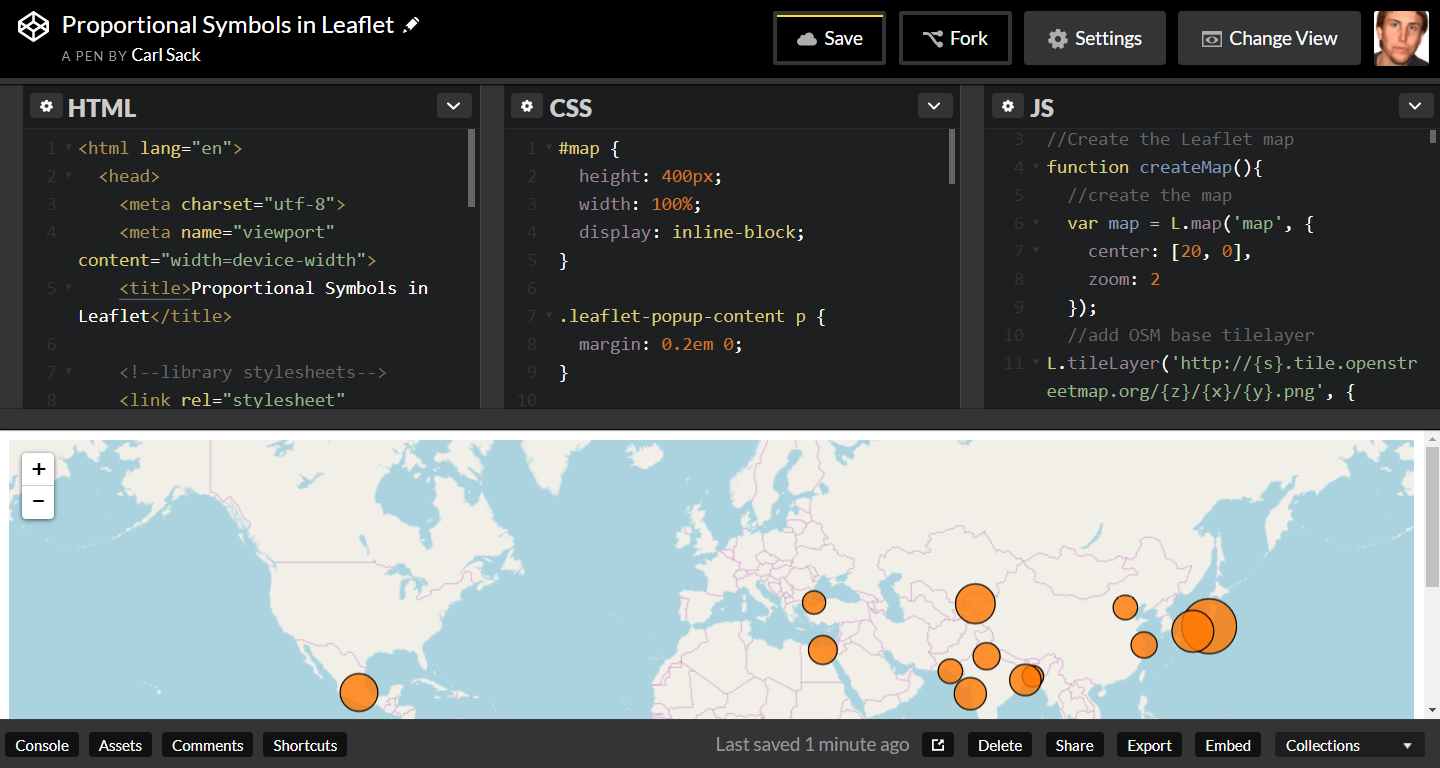Expand the CSS panel dropdown

click(934, 106)
